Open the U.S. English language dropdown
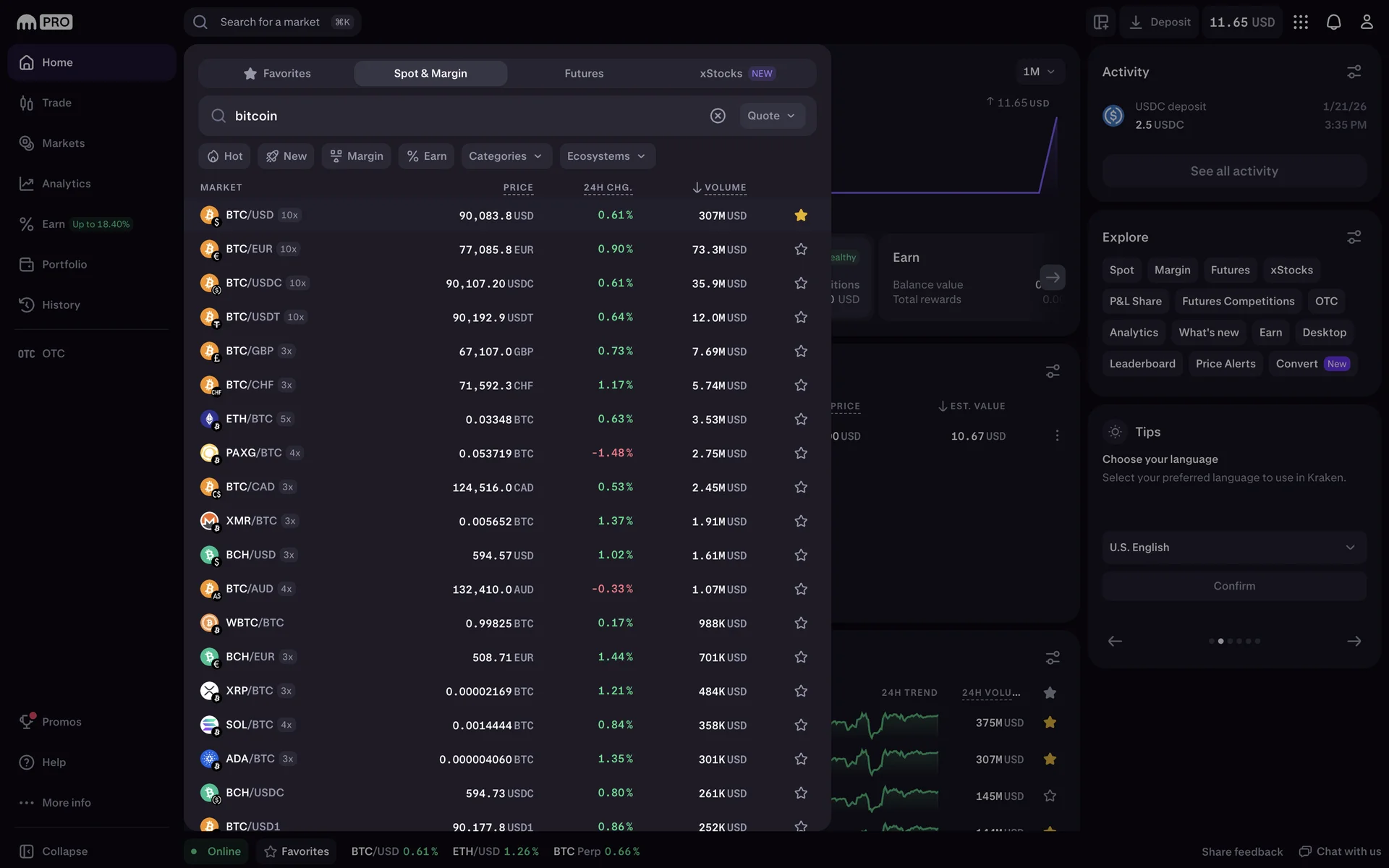The image size is (1389, 868). pos(1233,548)
